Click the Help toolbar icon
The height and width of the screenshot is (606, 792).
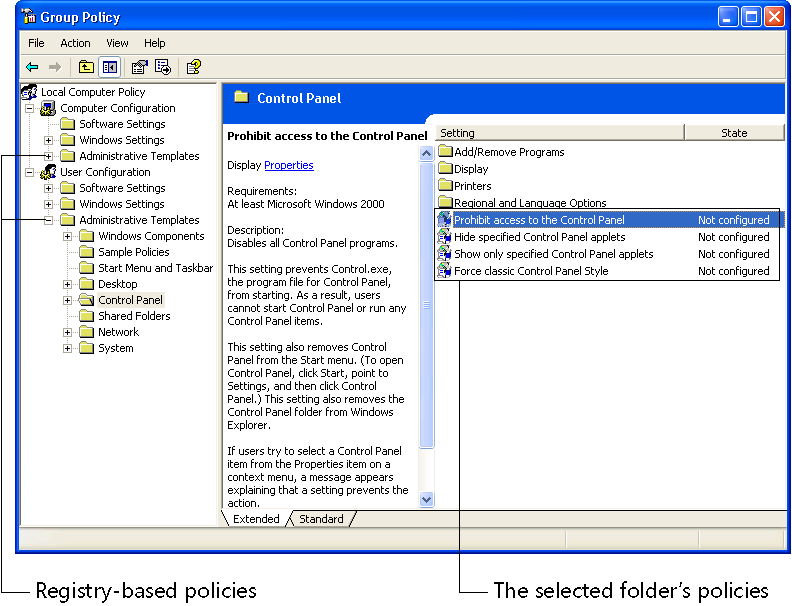coord(193,67)
